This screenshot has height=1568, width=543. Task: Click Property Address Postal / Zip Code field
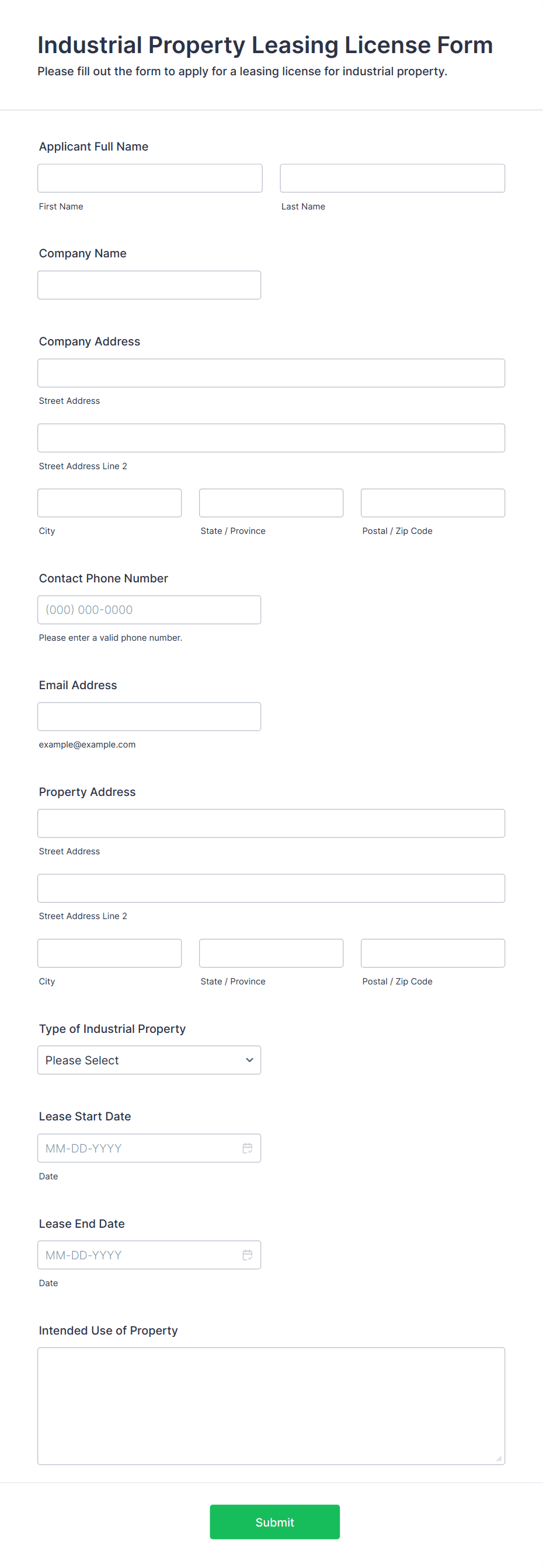click(x=433, y=953)
